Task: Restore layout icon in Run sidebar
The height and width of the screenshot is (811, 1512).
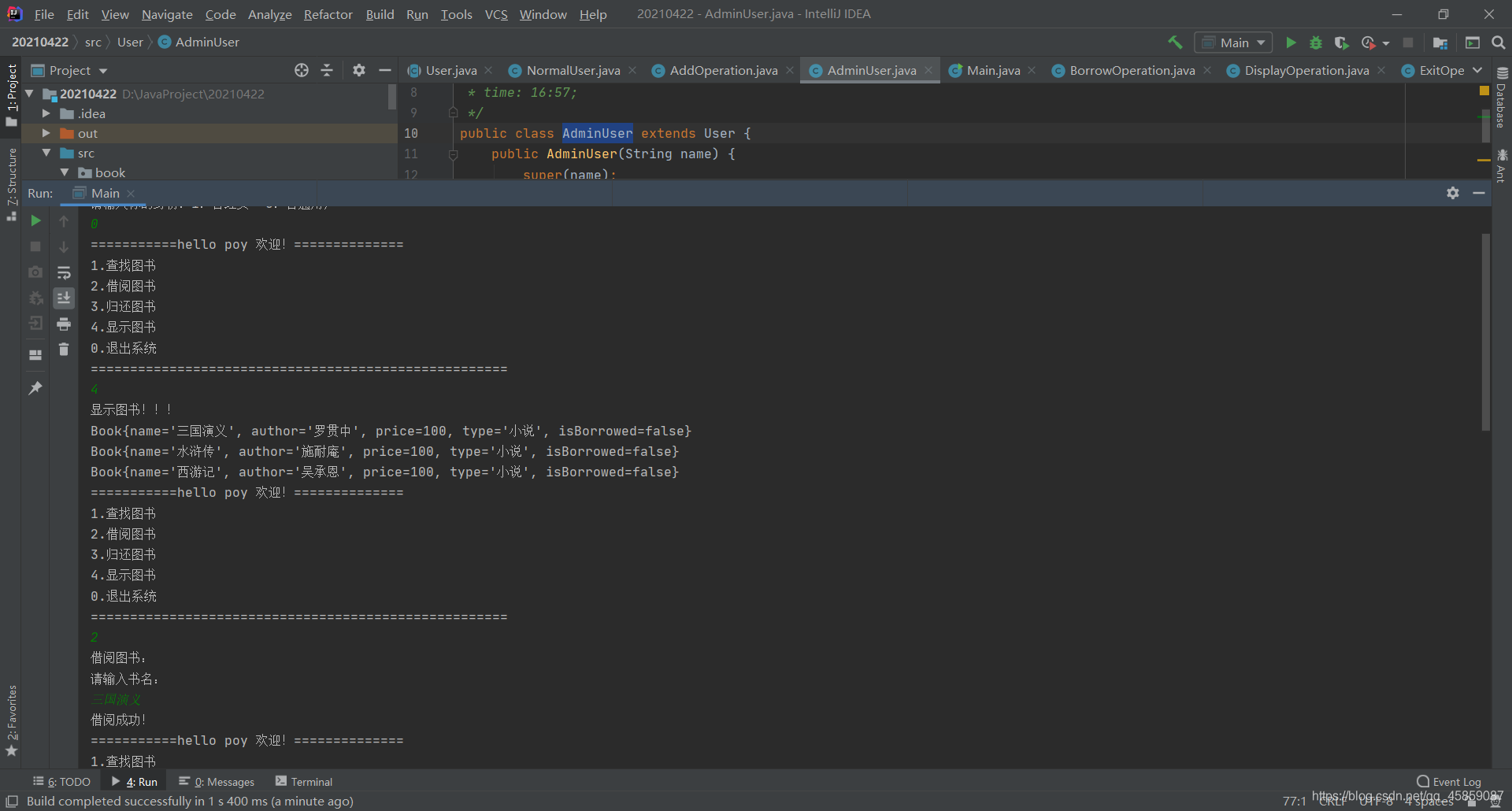Action: click(x=35, y=355)
